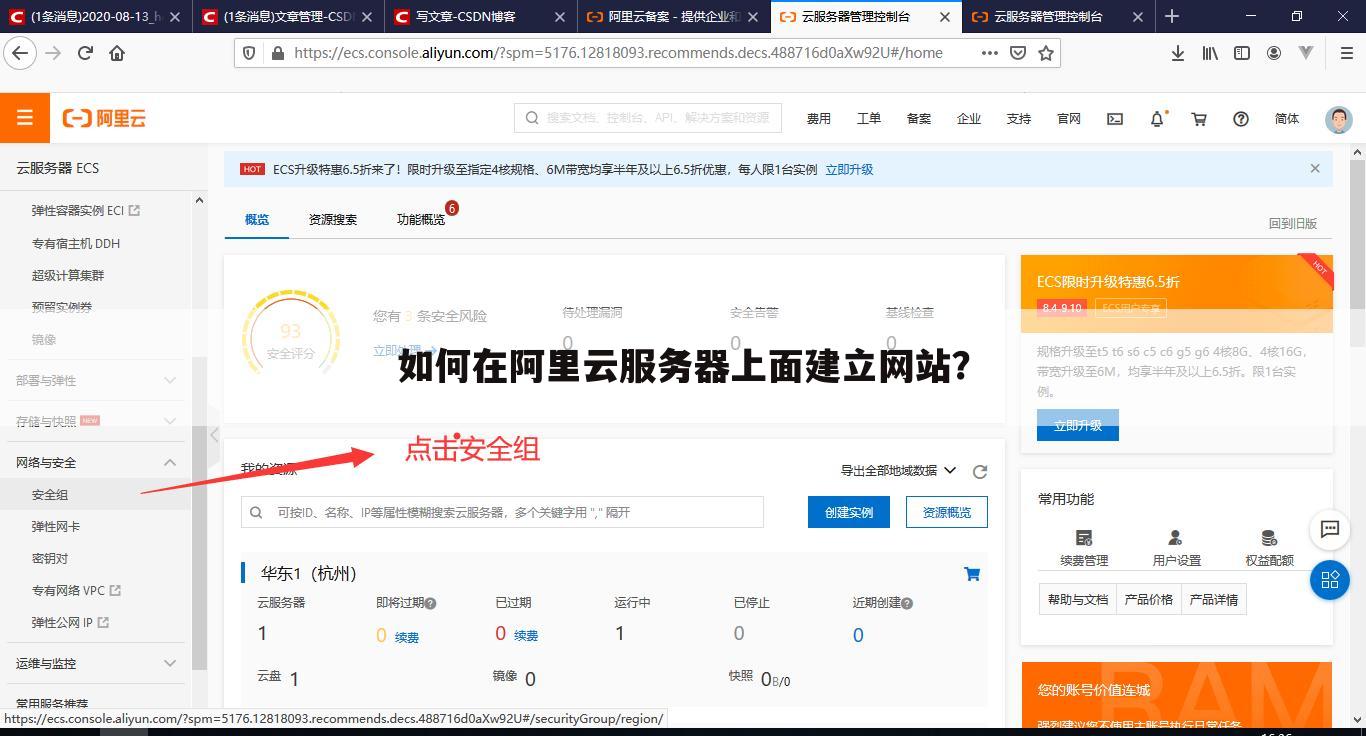
Task: Click the Aliyun logo
Action: click(x=104, y=118)
